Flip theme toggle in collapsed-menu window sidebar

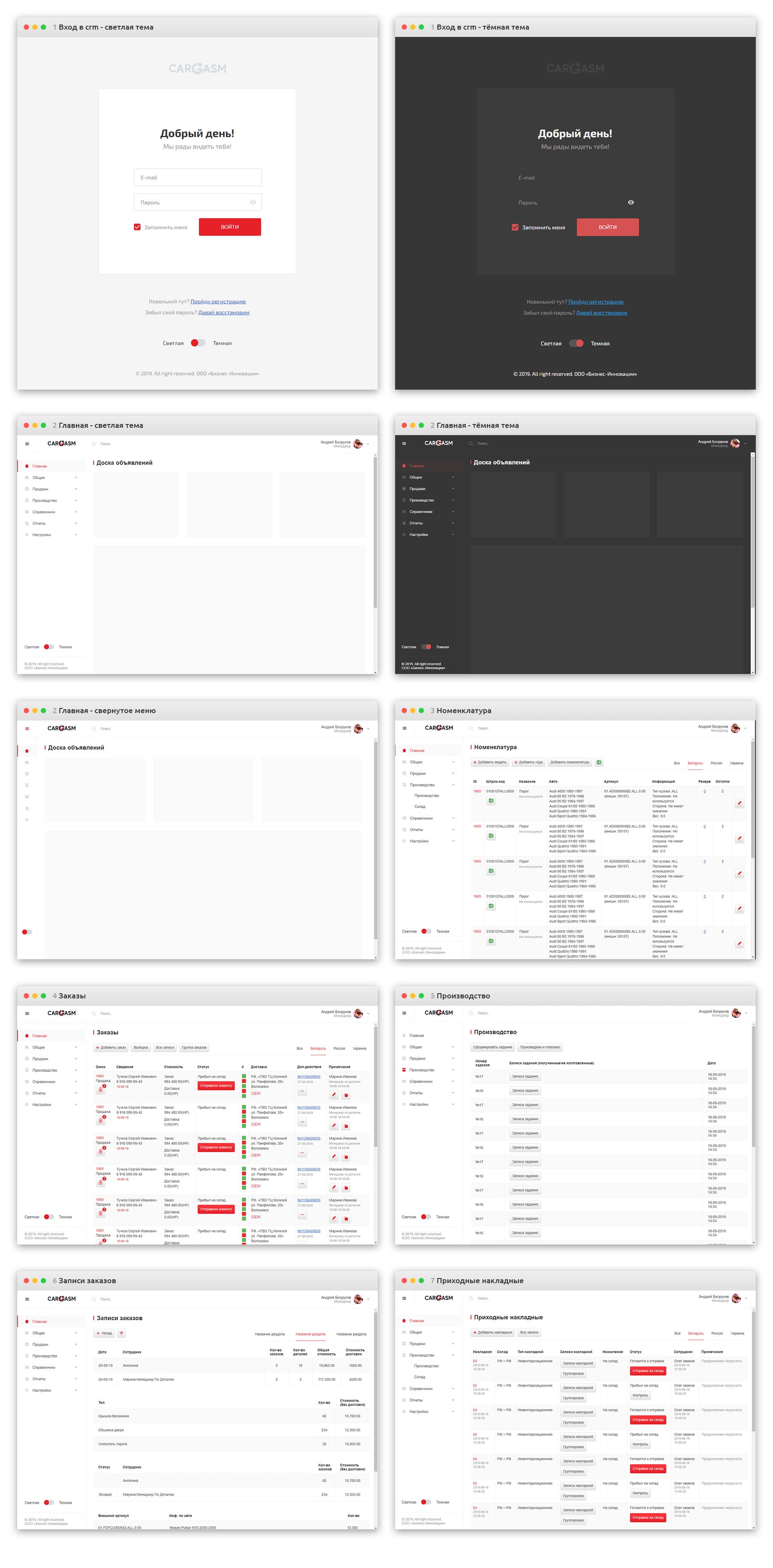(27, 932)
